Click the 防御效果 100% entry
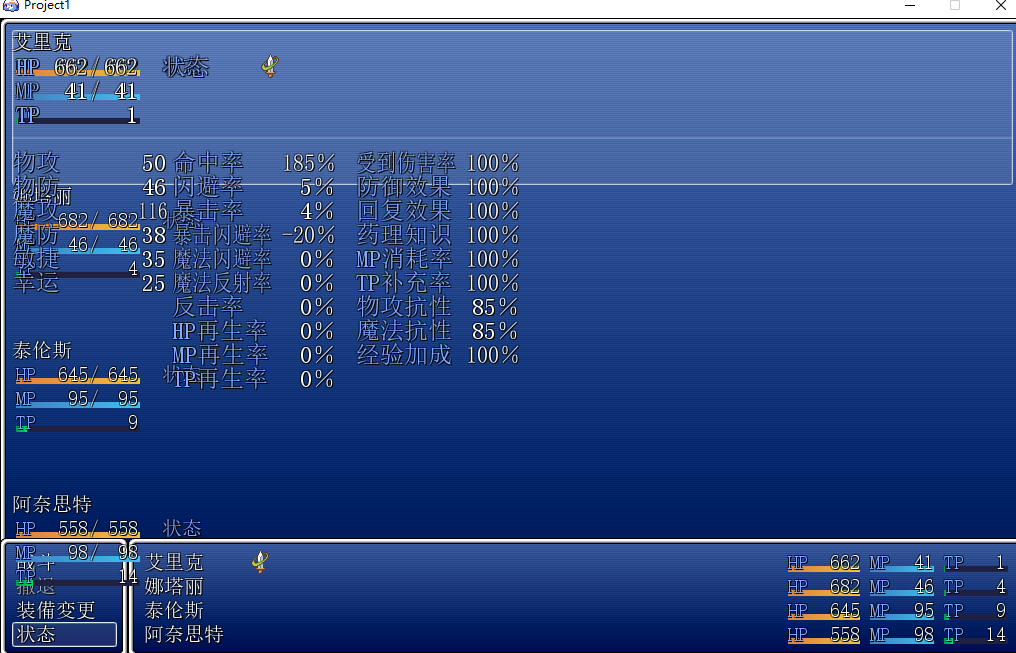 (438, 187)
